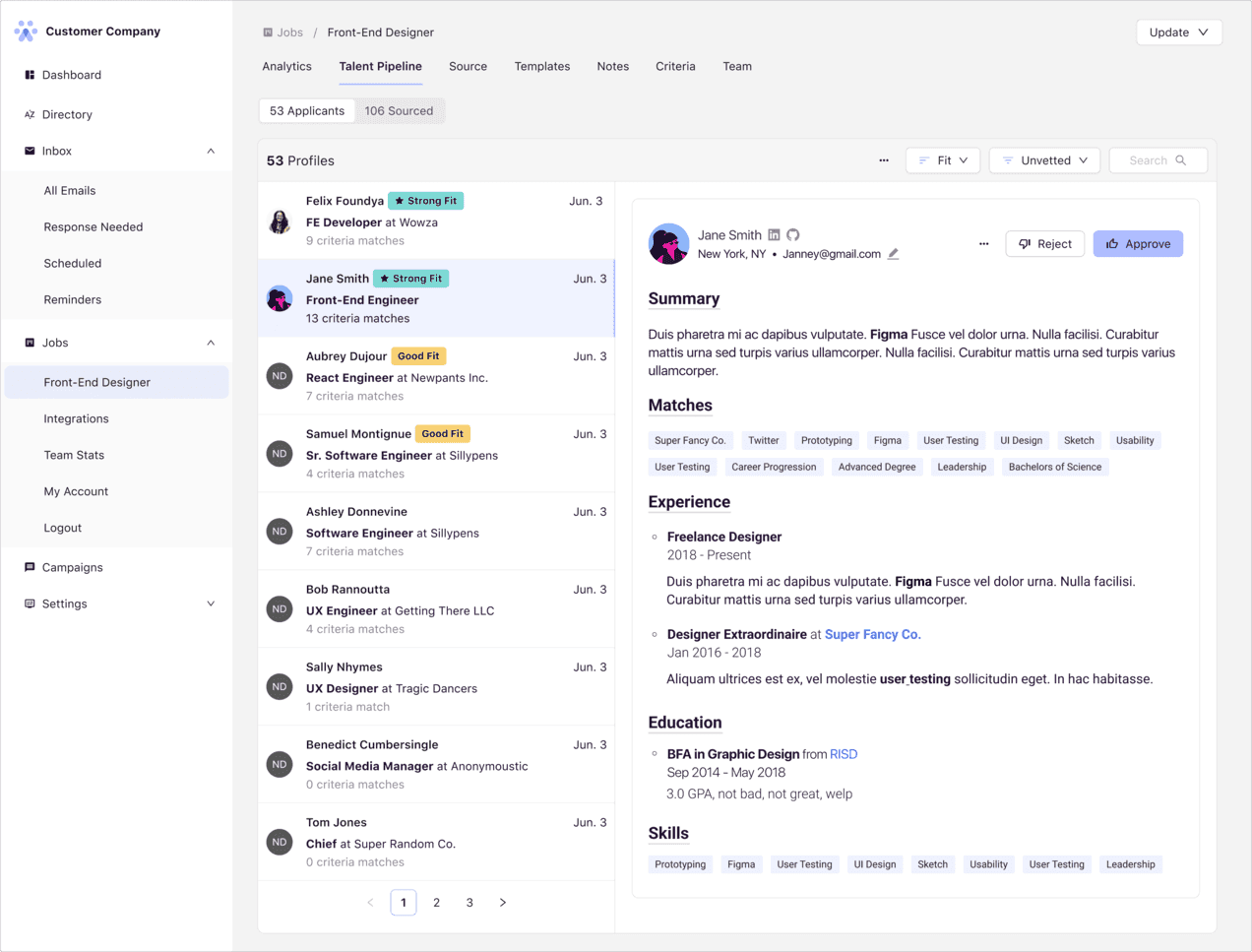Edit Jane Smith's email with pencil icon
This screenshot has width=1252, height=952.
pyautogui.click(x=894, y=253)
